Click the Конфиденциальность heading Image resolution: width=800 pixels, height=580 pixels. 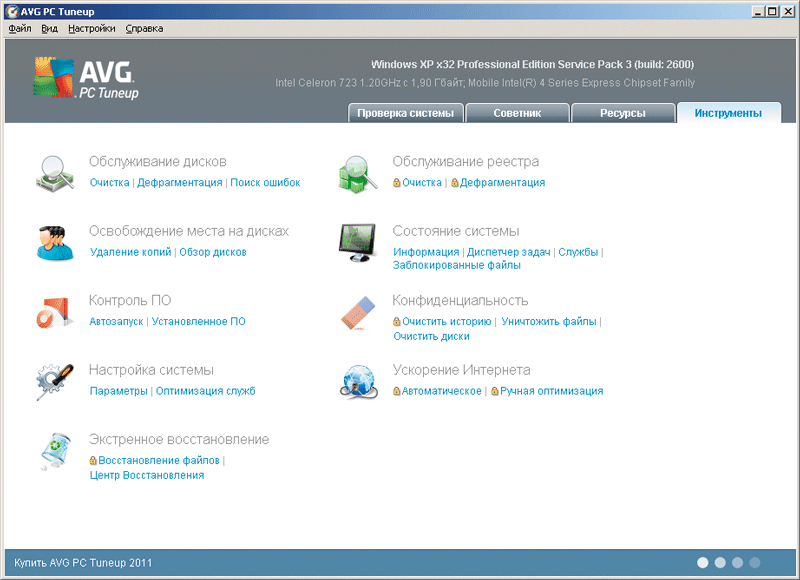[x=460, y=300]
